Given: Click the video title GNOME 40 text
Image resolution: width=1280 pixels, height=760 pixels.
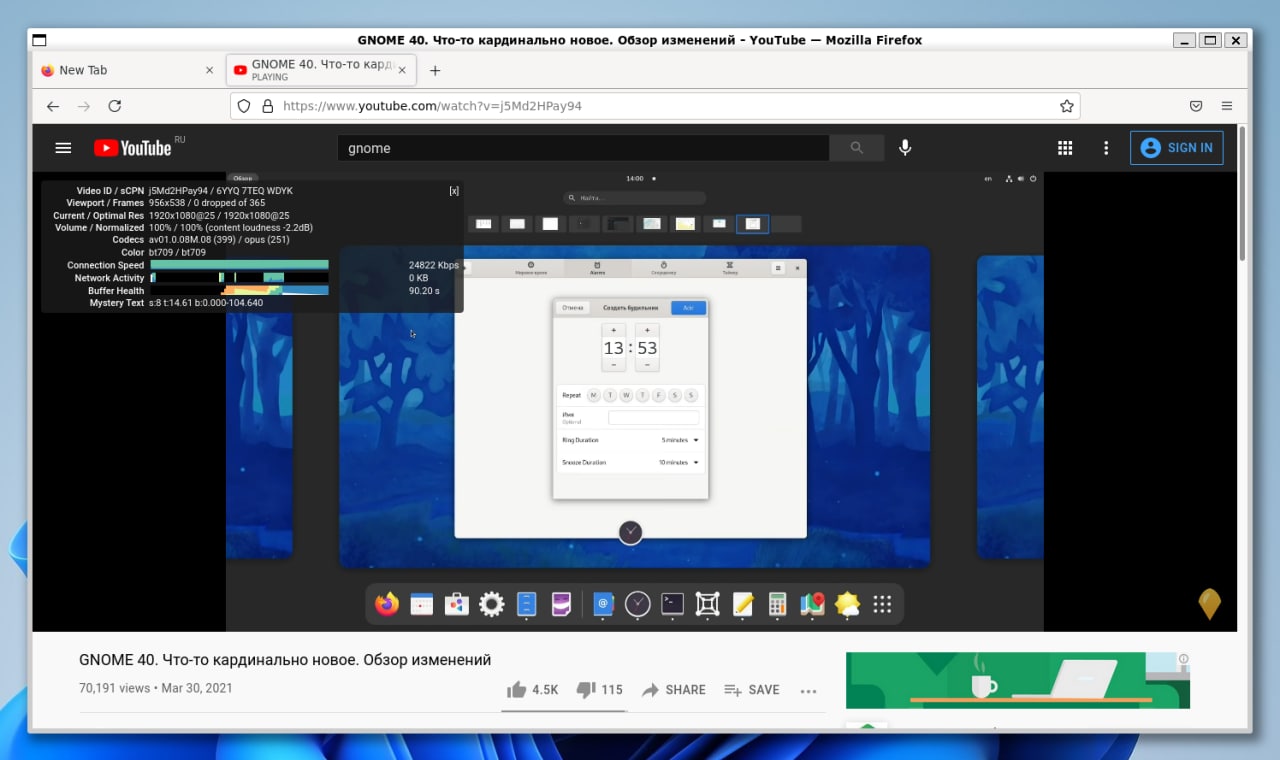Looking at the screenshot, I should point(285,660).
